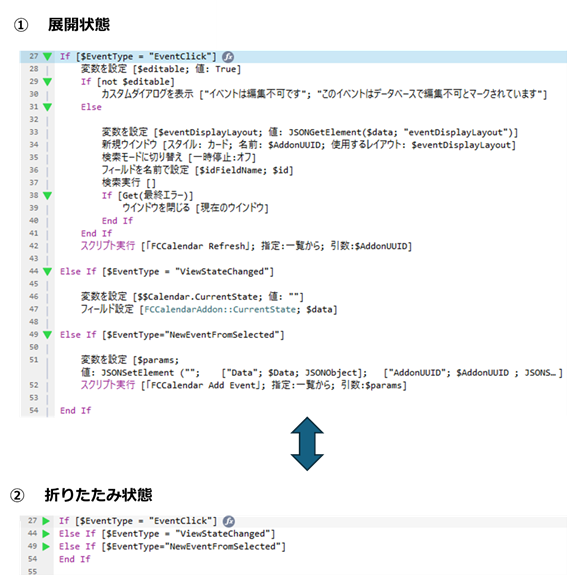
Task: Select the スクリプト実行 FCCalendar Refresh step
Action: tap(246, 246)
